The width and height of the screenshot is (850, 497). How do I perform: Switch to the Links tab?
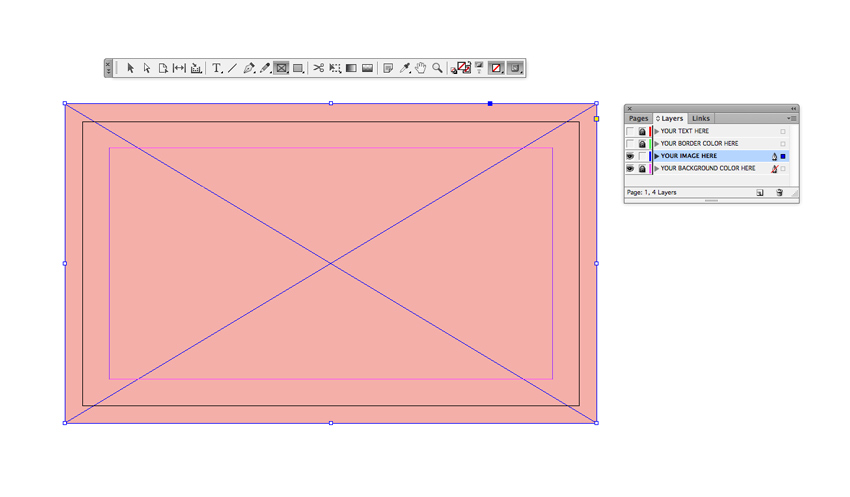pos(700,118)
